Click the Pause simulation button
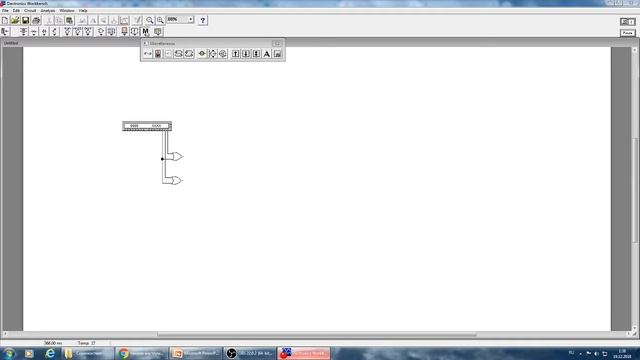The height and width of the screenshot is (360, 640). pos(627,33)
